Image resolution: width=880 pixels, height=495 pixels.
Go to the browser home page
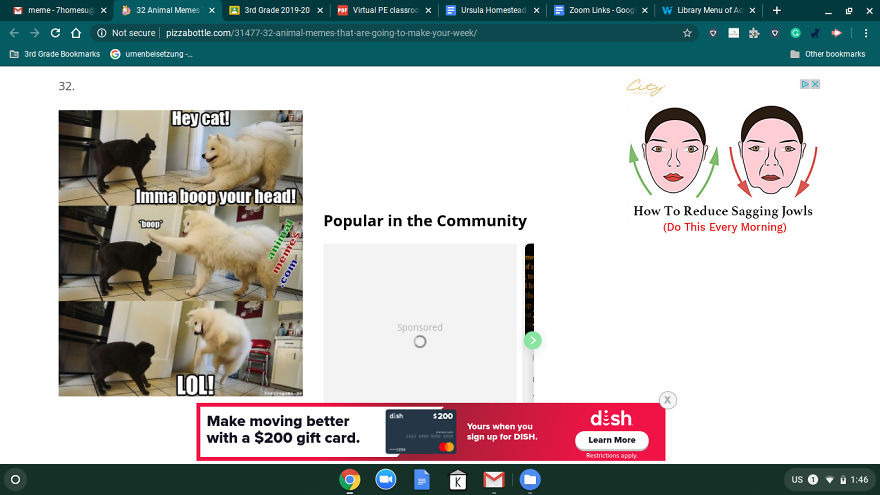pyautogui.click(x=76, y=33)
